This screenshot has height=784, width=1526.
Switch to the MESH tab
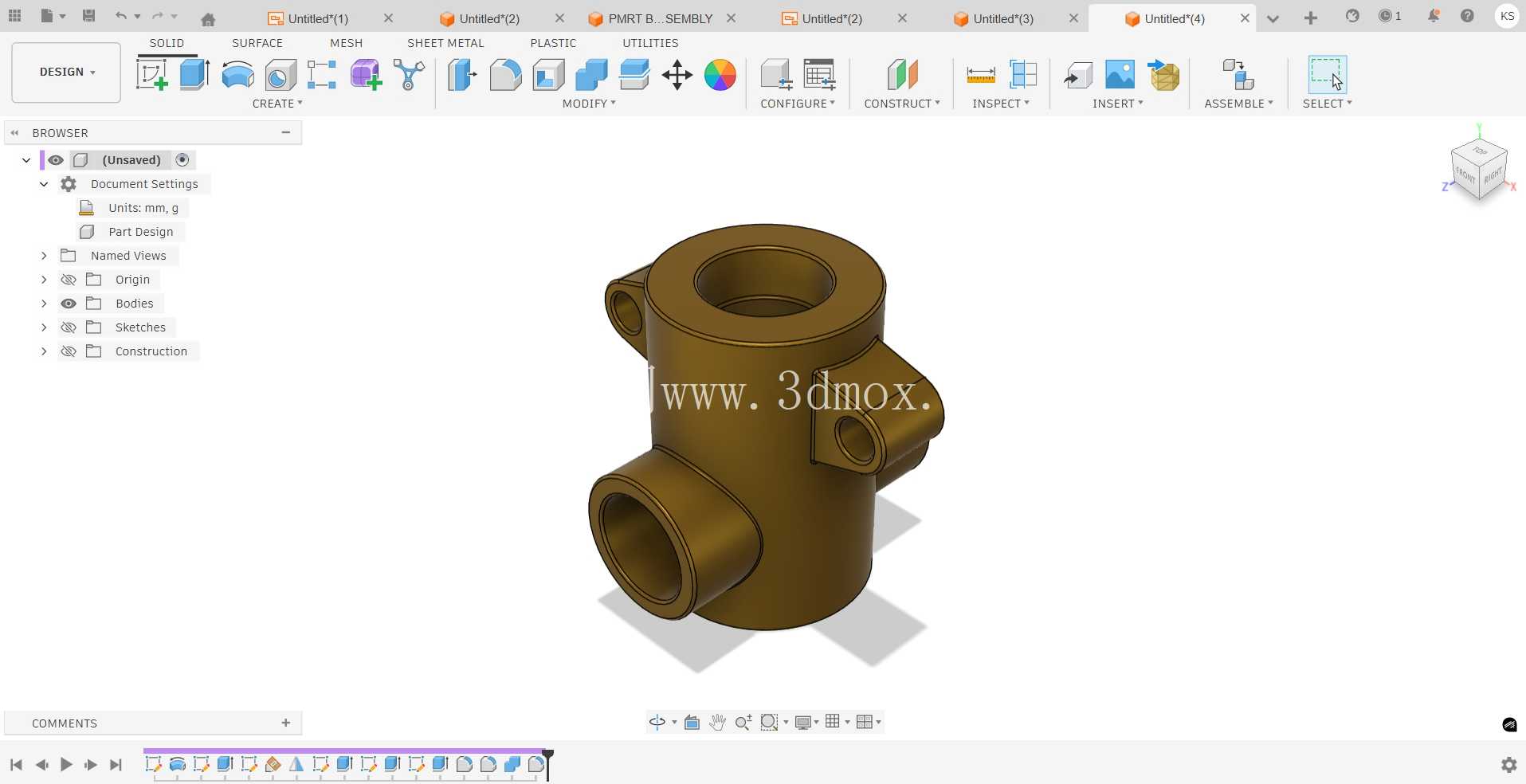point(346,43)
